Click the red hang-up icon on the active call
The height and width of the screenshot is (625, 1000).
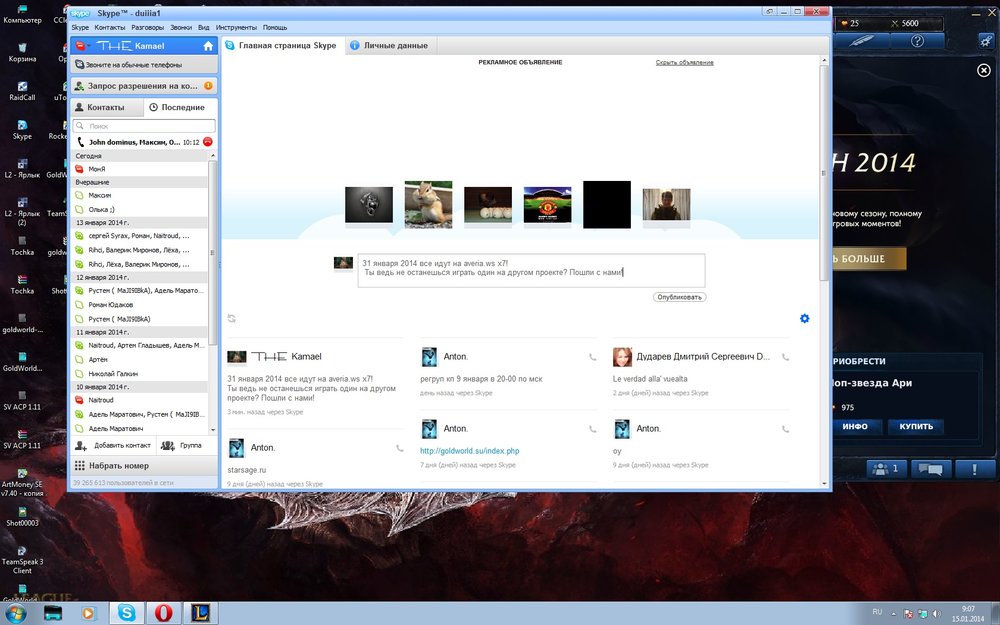coord(208,142)
